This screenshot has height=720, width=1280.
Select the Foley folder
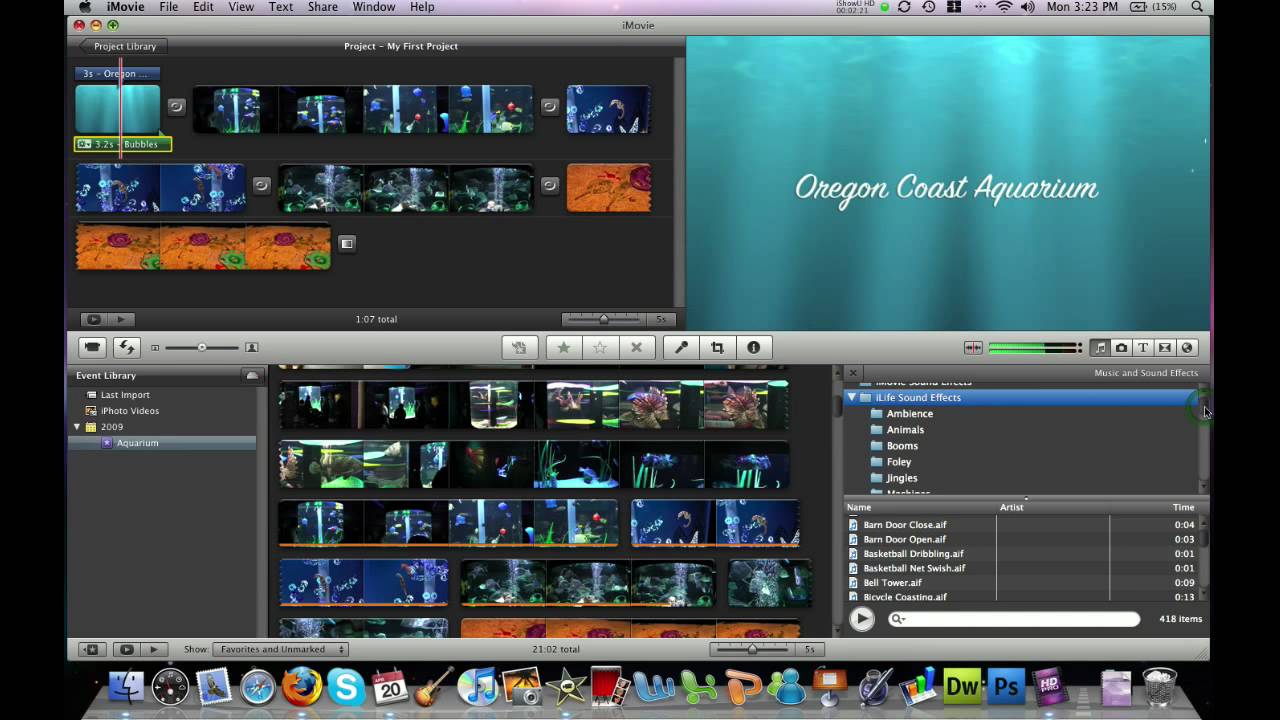pyautogui.click(x=891, y=461)
